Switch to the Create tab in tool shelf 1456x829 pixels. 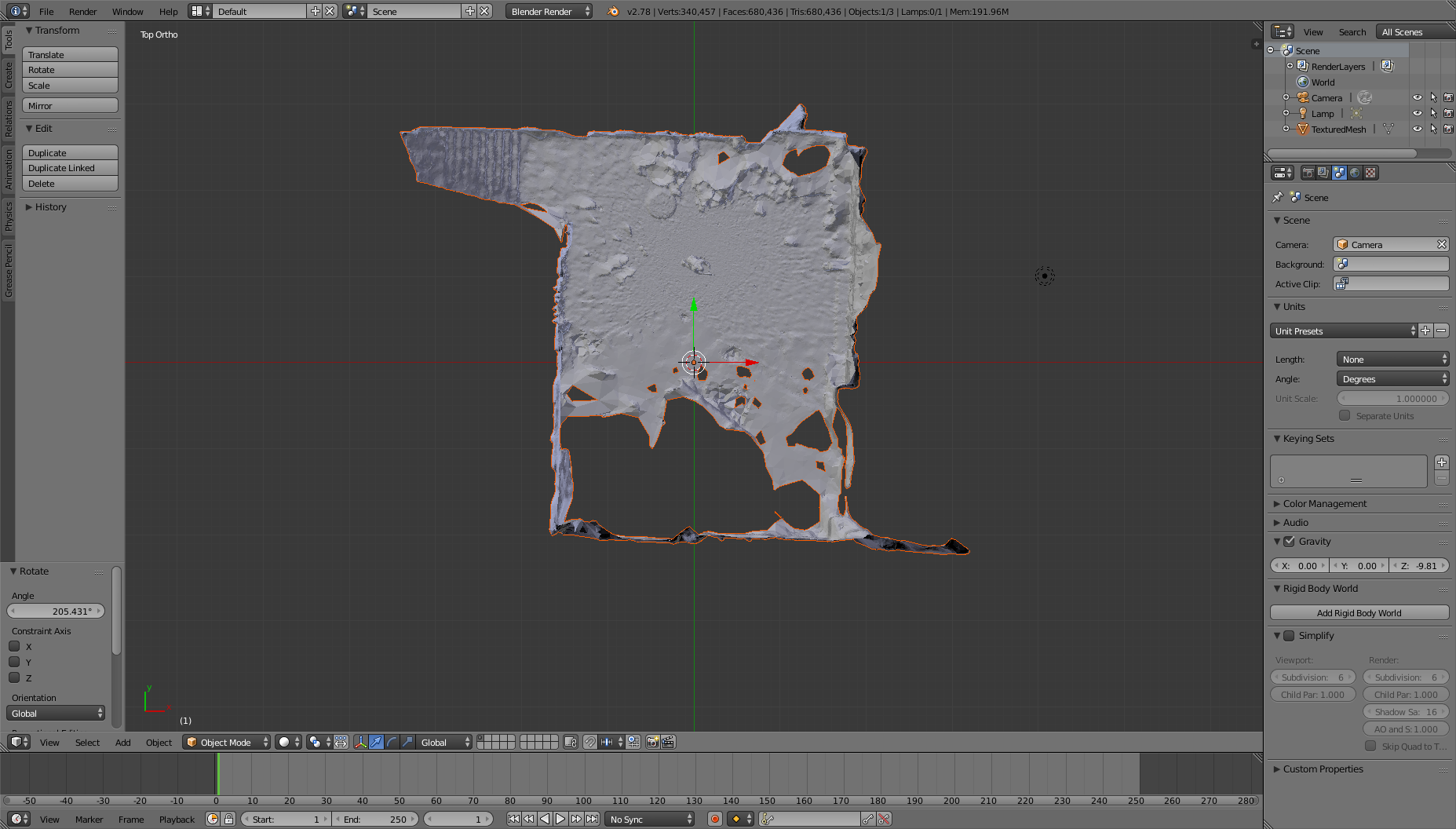coord(8,76)
